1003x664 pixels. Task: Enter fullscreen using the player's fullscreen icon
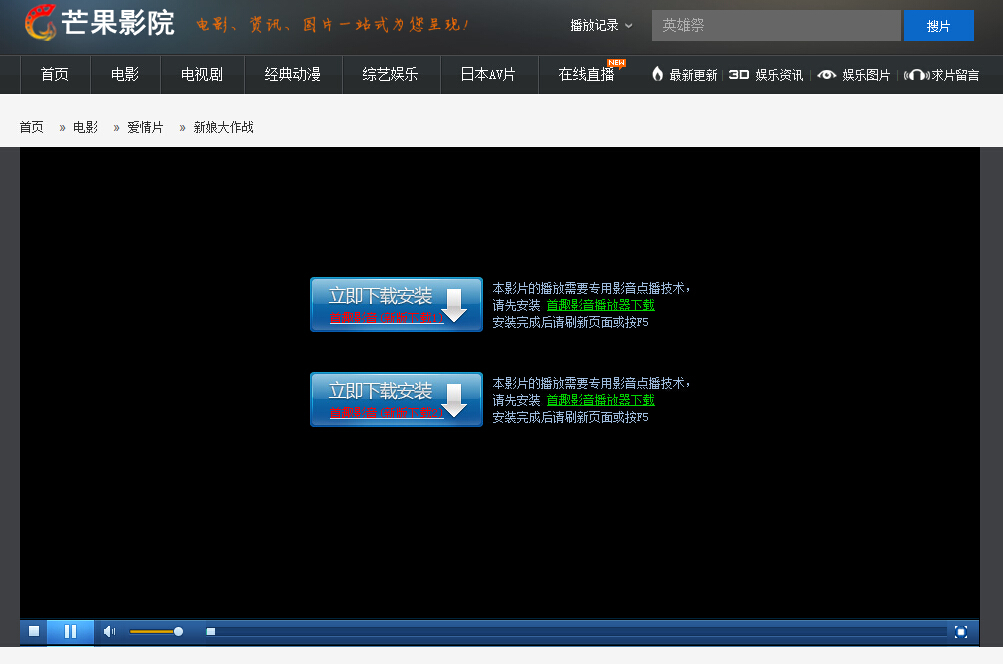[x=959, y=631]
